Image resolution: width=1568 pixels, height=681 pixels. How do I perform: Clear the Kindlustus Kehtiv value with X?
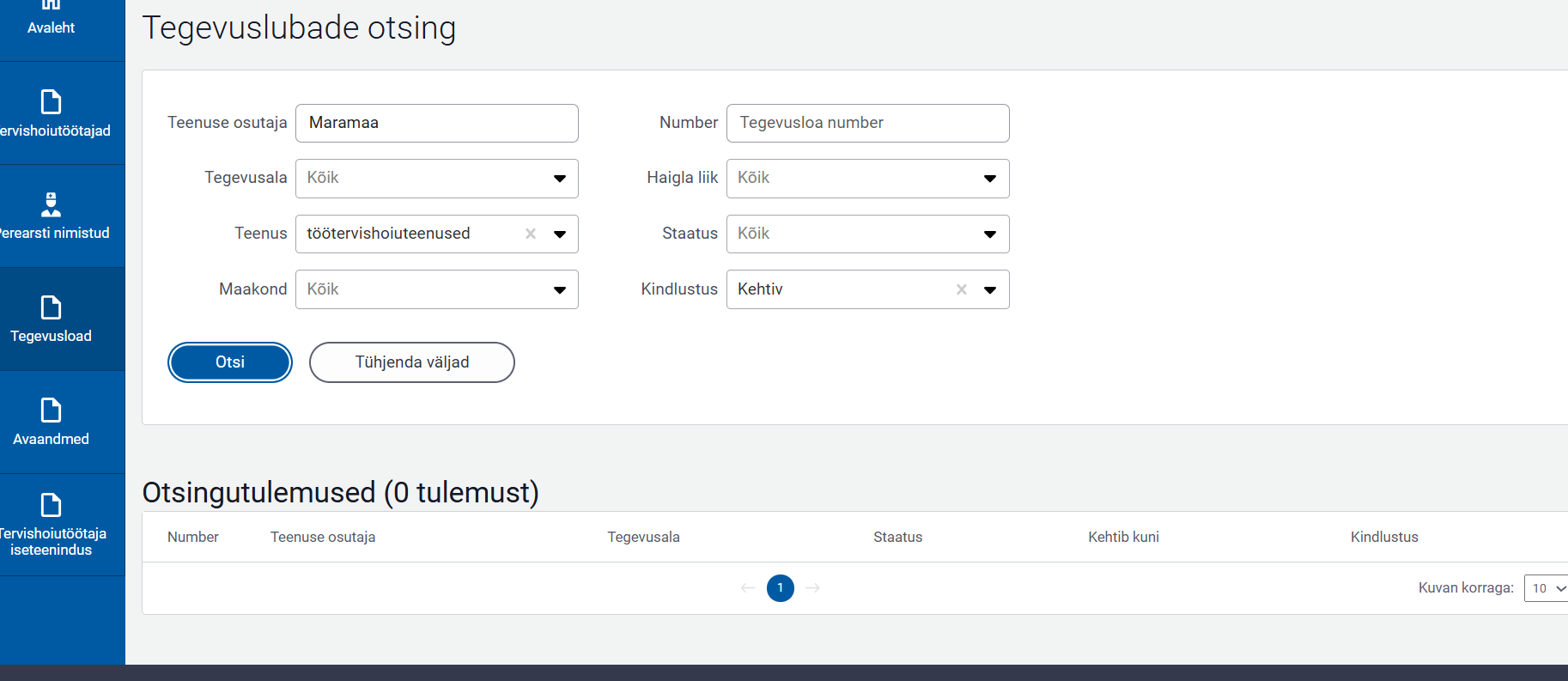pos(962,289)
